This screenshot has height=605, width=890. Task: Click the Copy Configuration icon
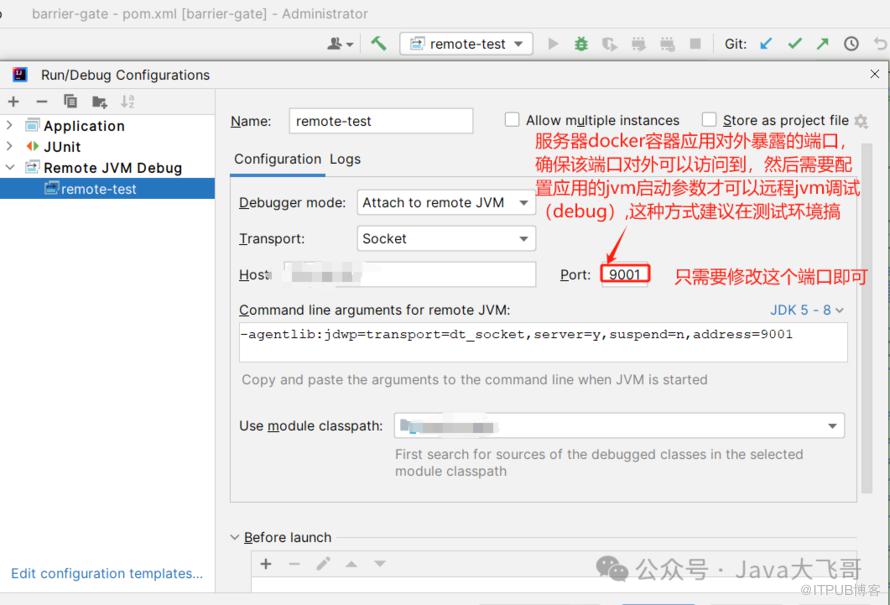pyautogui.click(x=70, y=101)
